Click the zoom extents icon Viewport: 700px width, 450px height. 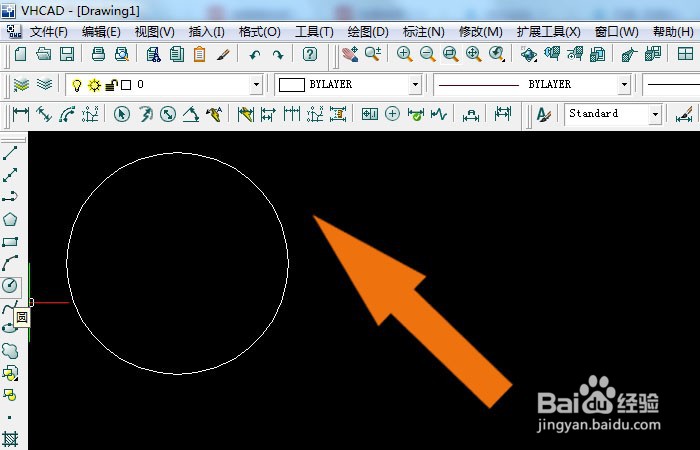pos(474,54)
